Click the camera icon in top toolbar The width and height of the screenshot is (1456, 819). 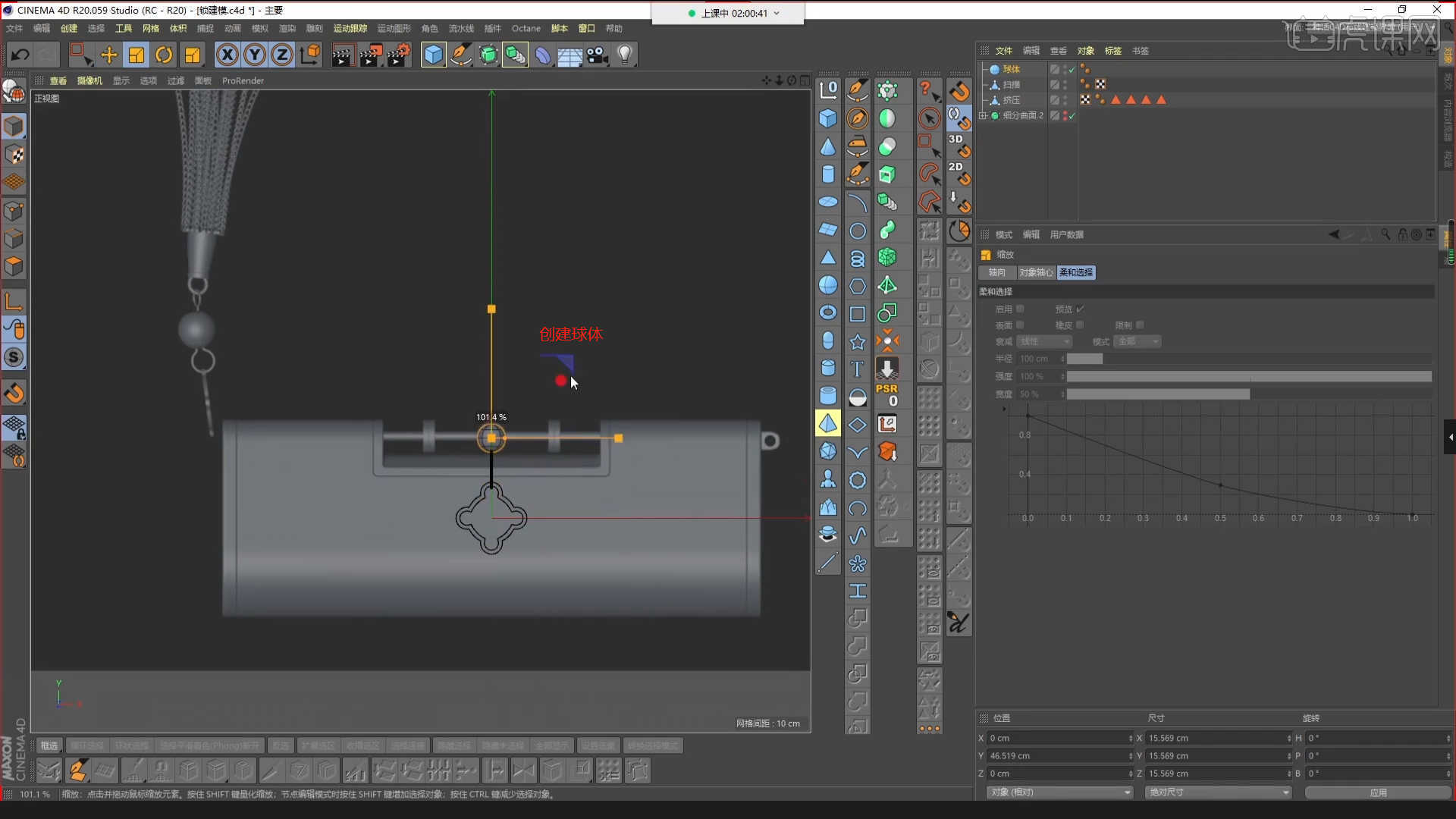click(598, 55)
